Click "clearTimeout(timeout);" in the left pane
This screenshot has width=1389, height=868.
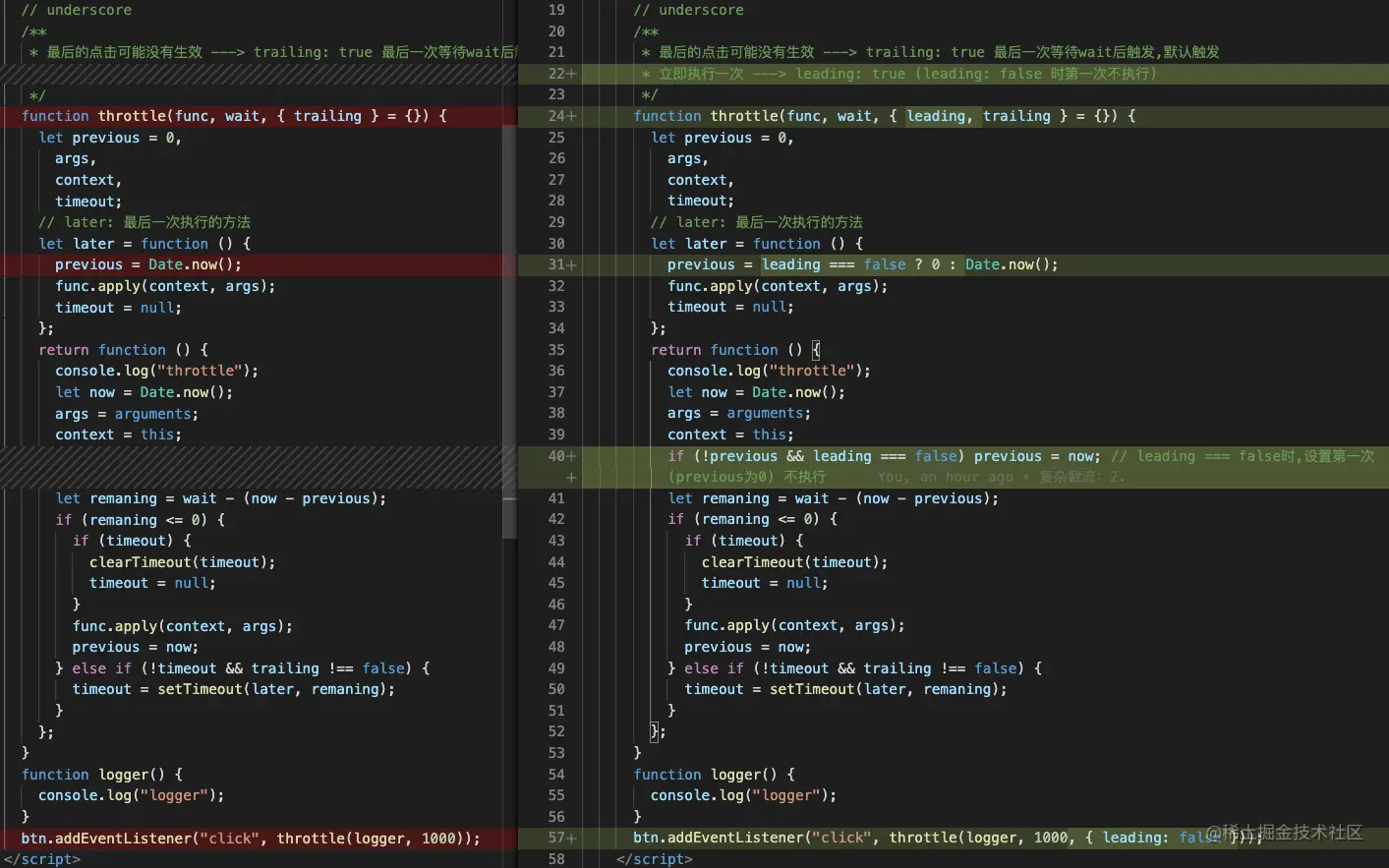click(x=183, y=562)
